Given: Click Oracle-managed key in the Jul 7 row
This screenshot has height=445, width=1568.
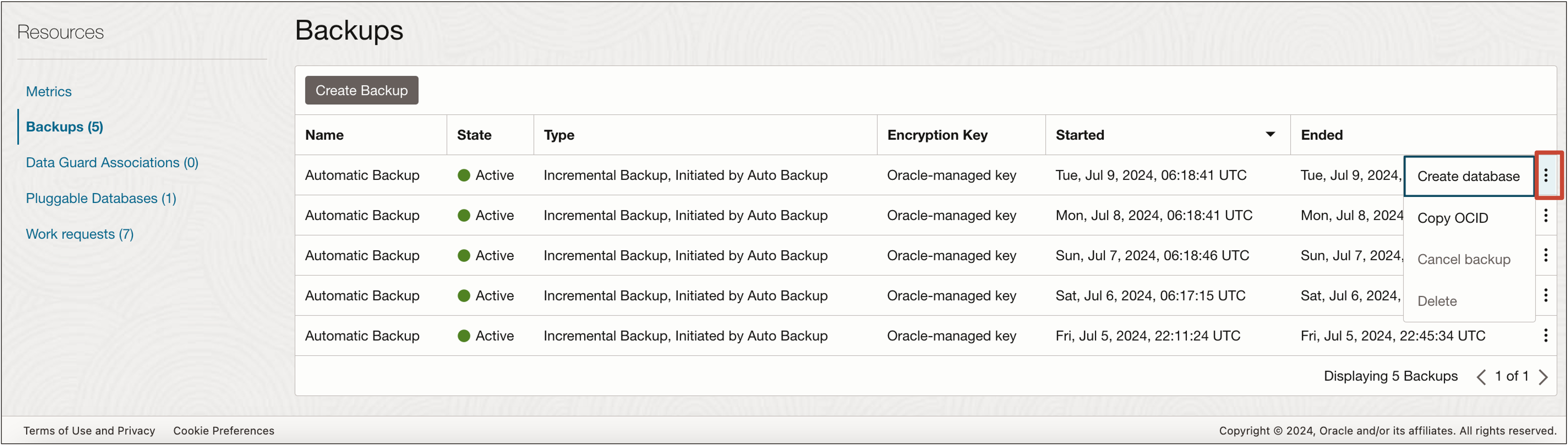Looking at the screenshot, I should 951,255.
